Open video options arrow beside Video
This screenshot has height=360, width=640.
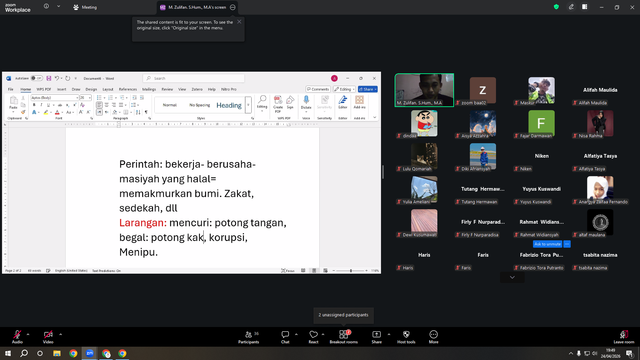[x=60, y=334]
